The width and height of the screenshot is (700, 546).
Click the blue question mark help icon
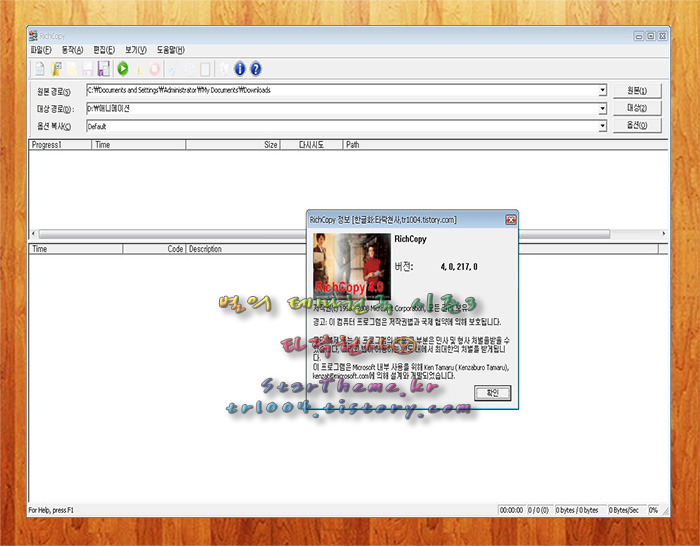point(256,69)
